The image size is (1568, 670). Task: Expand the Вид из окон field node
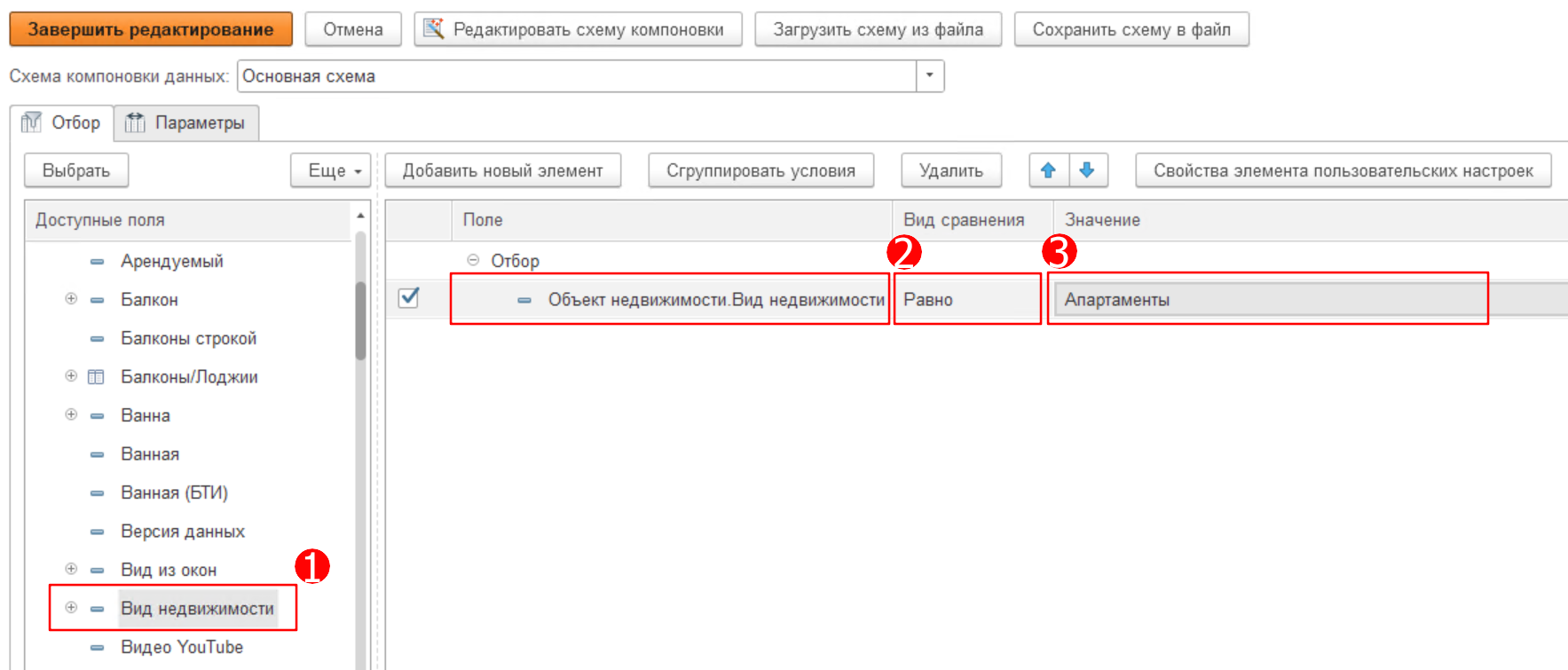(71, 569)
